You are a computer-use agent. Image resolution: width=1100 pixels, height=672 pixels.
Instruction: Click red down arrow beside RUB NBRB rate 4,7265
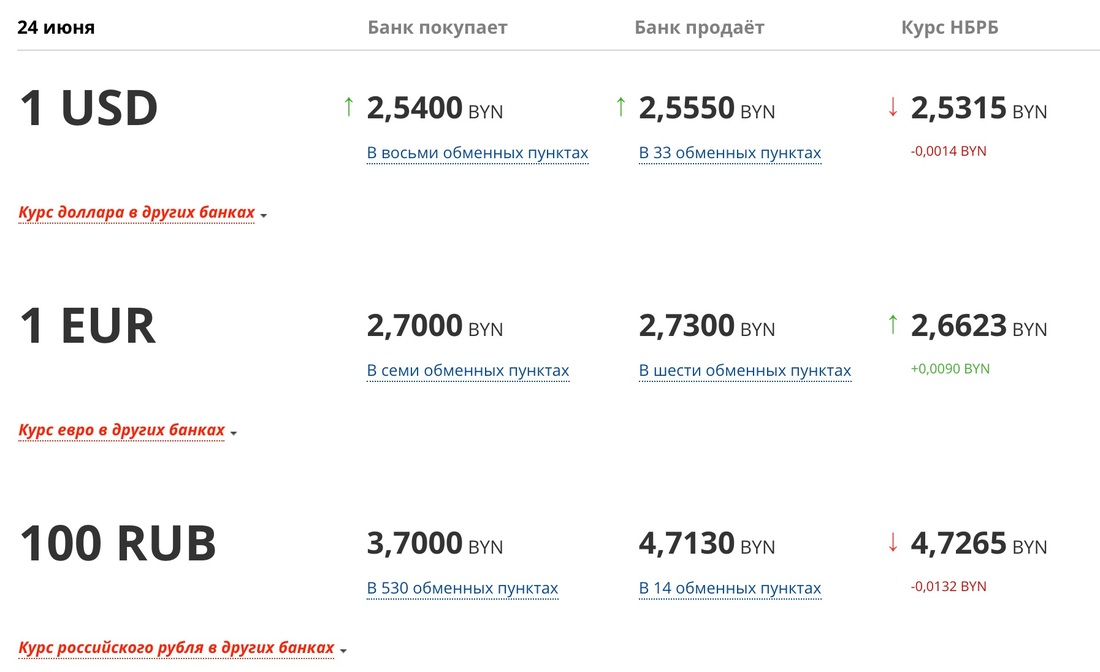click(893, 542)
